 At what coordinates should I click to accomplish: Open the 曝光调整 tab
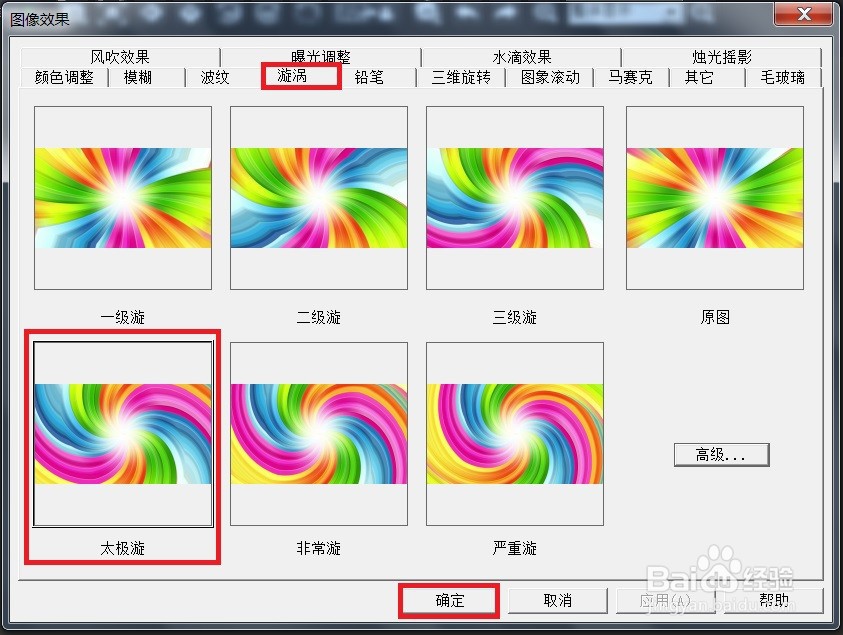pos(321,57)
